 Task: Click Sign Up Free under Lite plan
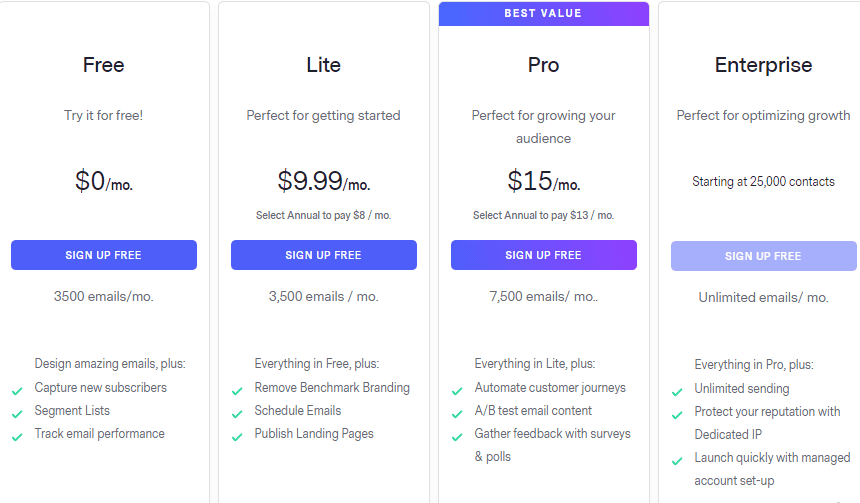324,255
